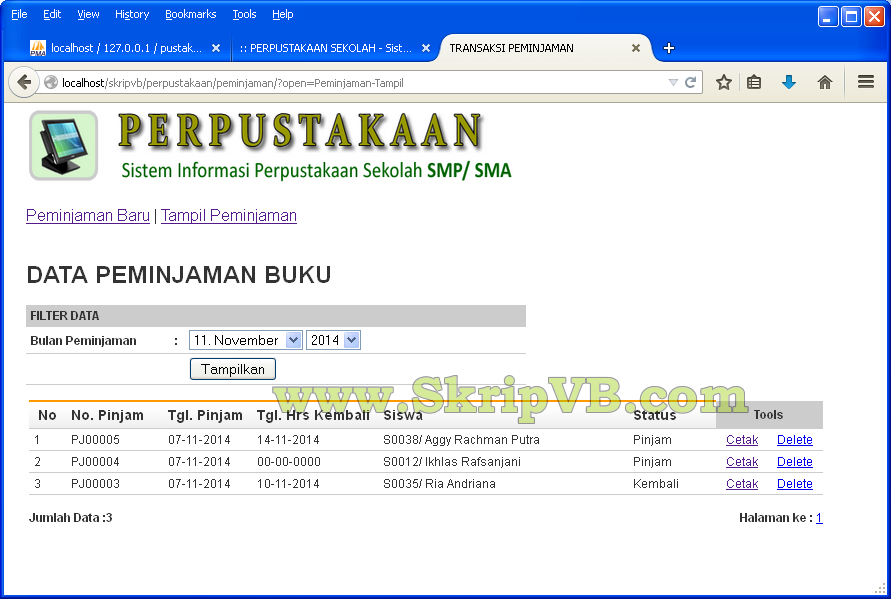Viewport: 891px width, 599px height.
Task: Open the File menu
Action: click(19, 14)
